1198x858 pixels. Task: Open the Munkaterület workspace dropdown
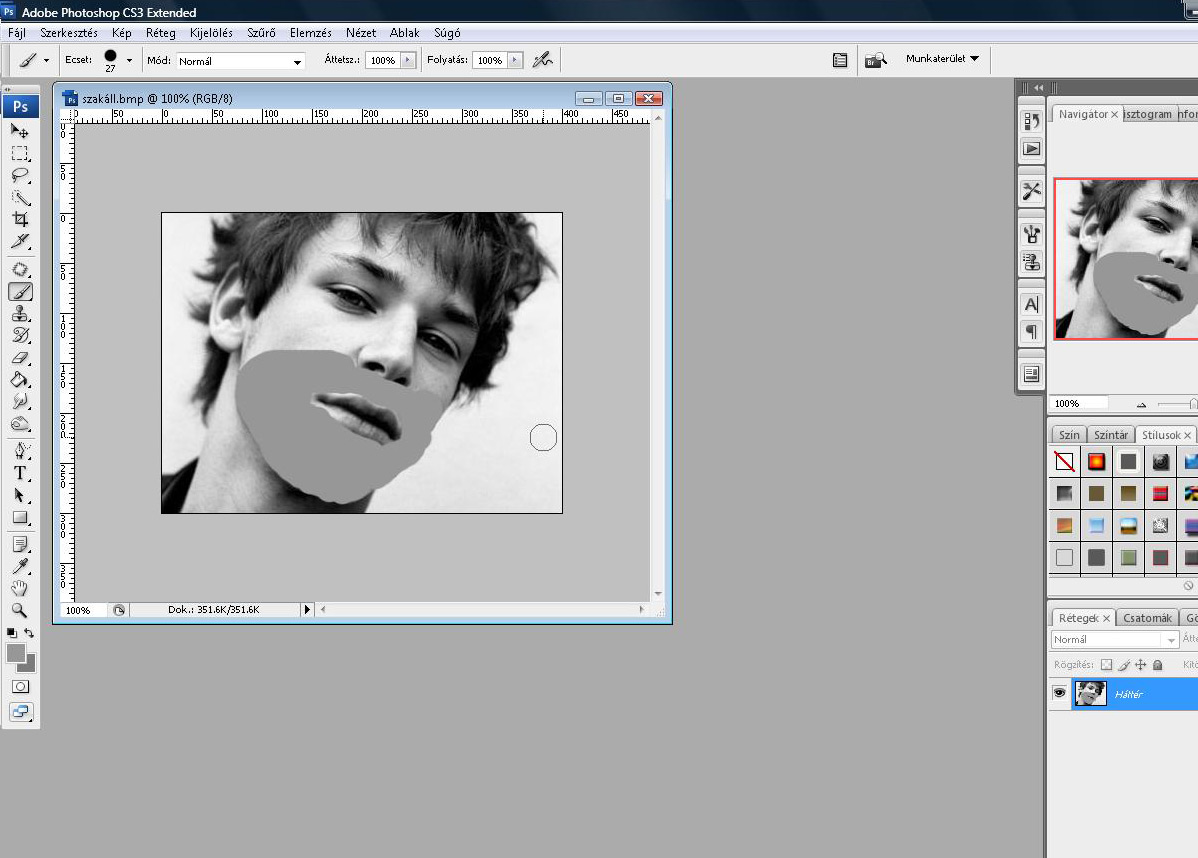tap(942, 59)
